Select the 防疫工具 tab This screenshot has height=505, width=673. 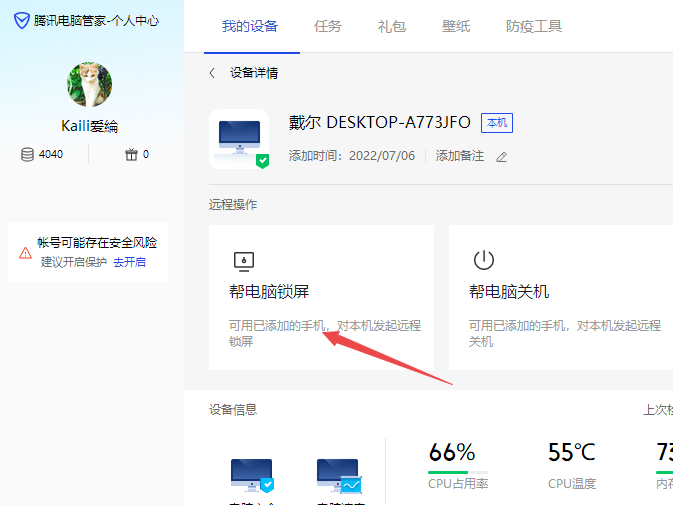pyautogui.click(x=534, y=27)
